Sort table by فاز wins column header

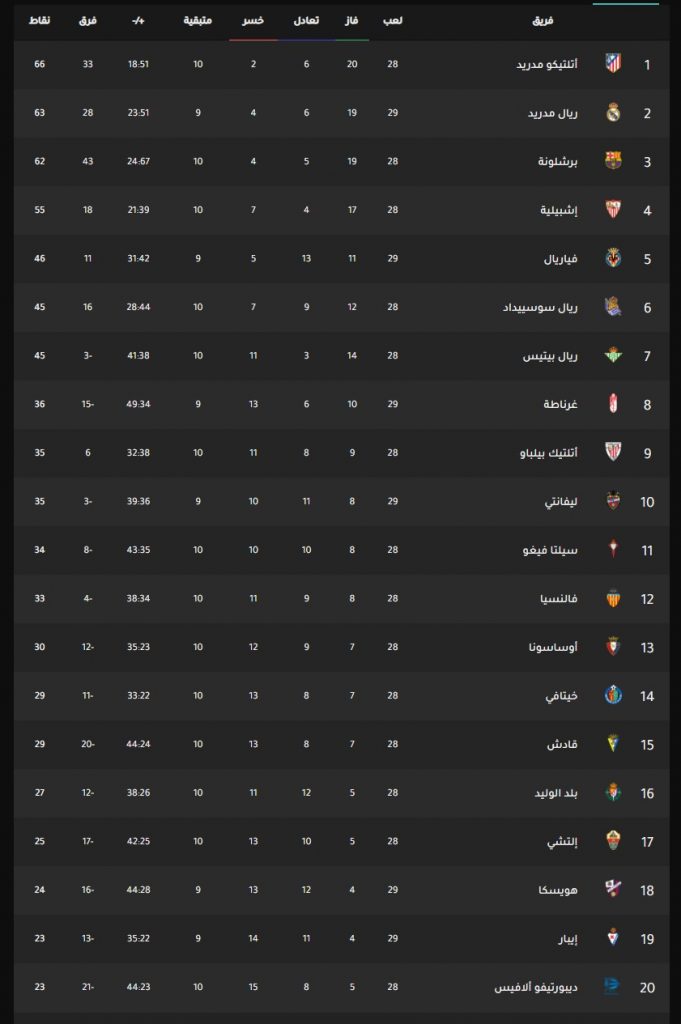352,20
